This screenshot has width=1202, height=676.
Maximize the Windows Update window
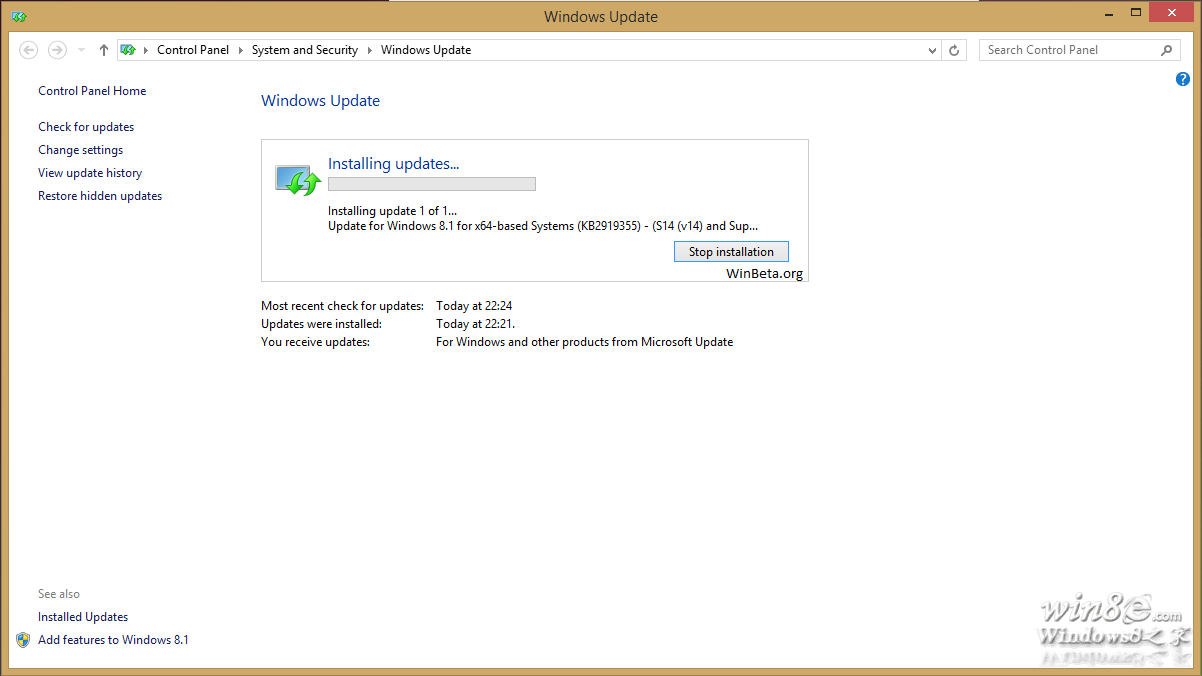point(1136,13)
